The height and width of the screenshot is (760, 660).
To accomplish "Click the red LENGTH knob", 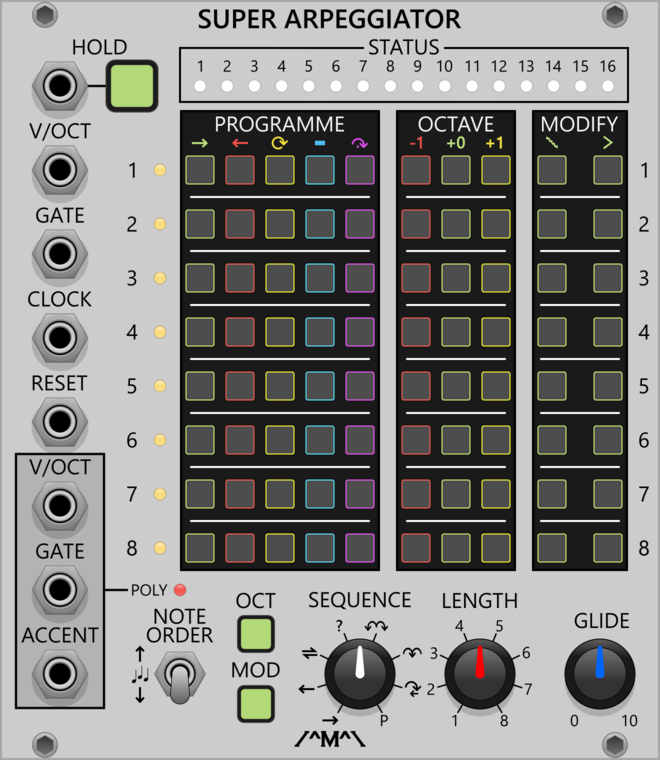I will [480, 674].
